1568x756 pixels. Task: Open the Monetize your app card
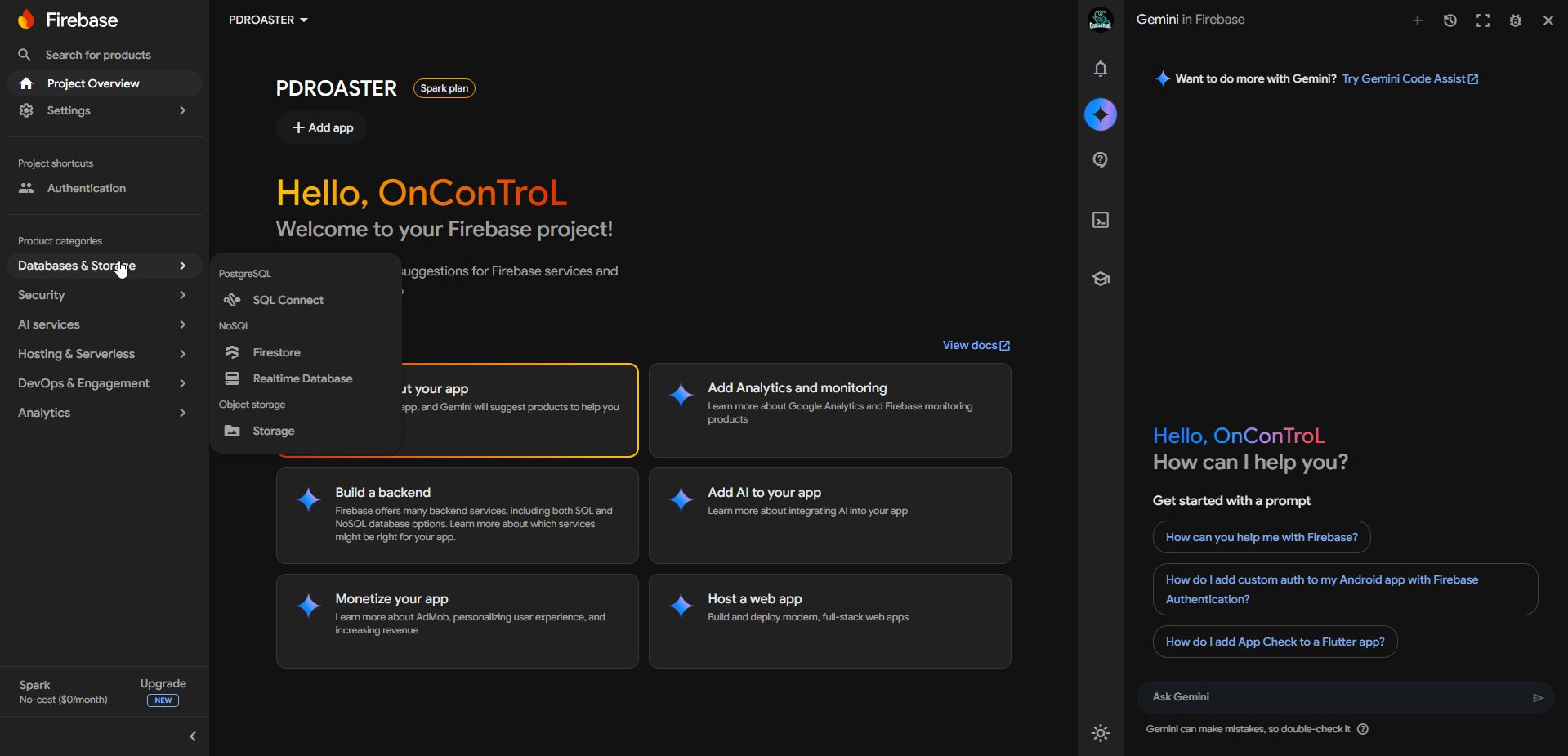point(458,621)
